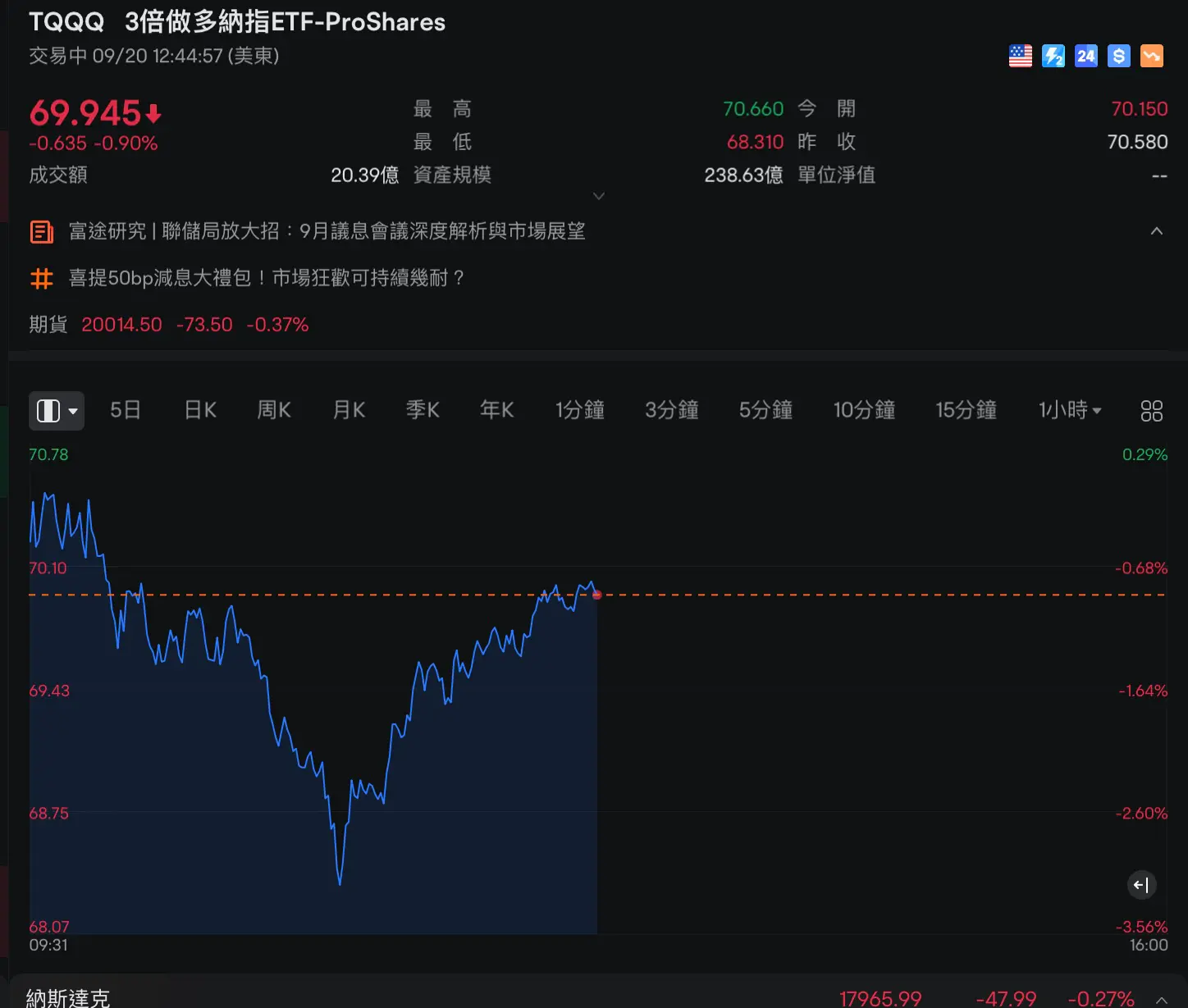Collapse the news section chevron
The image size is (1188, 1008).
1157,231
